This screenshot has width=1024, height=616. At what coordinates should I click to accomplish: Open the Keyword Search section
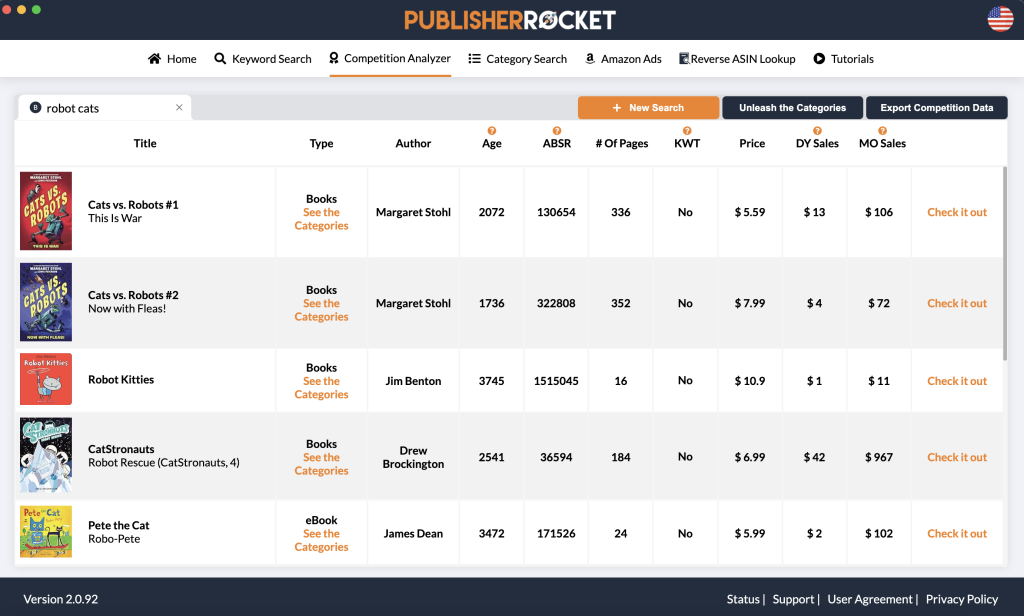[x=263, y=59]
